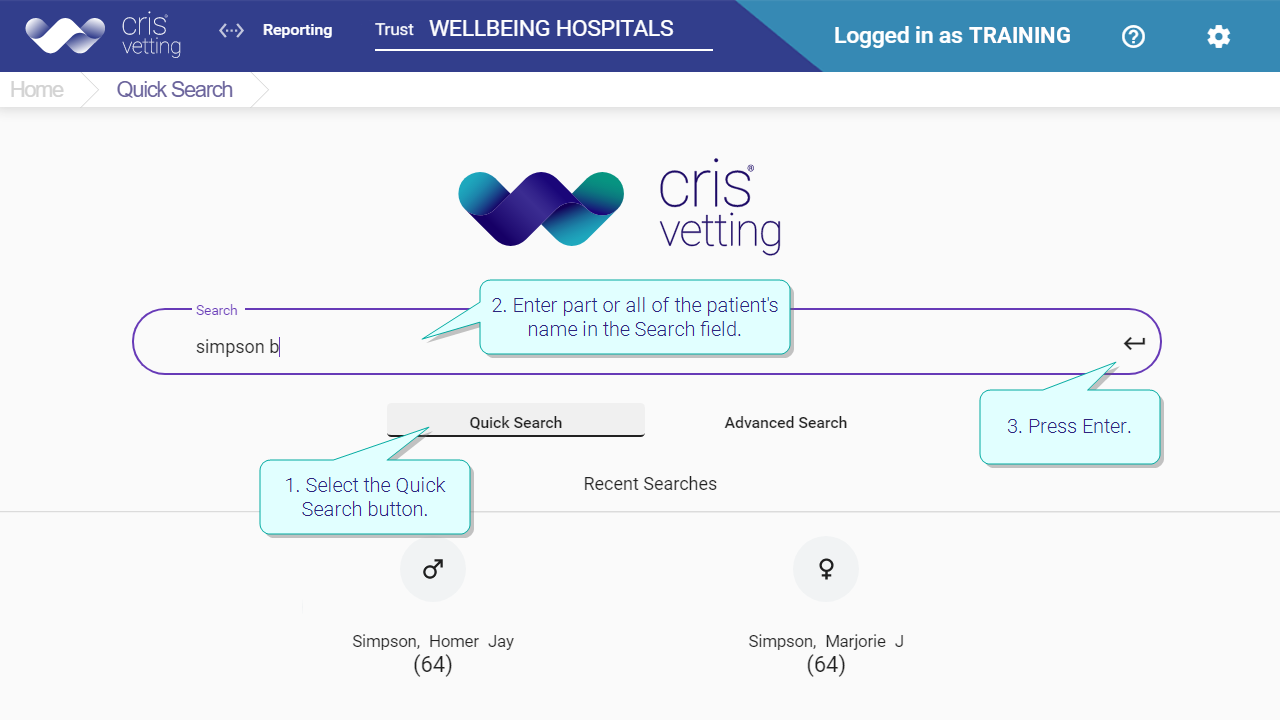1280x720 pixels.
Task: Submit search with the enter arrow icon
Action: click(1134, 343)
